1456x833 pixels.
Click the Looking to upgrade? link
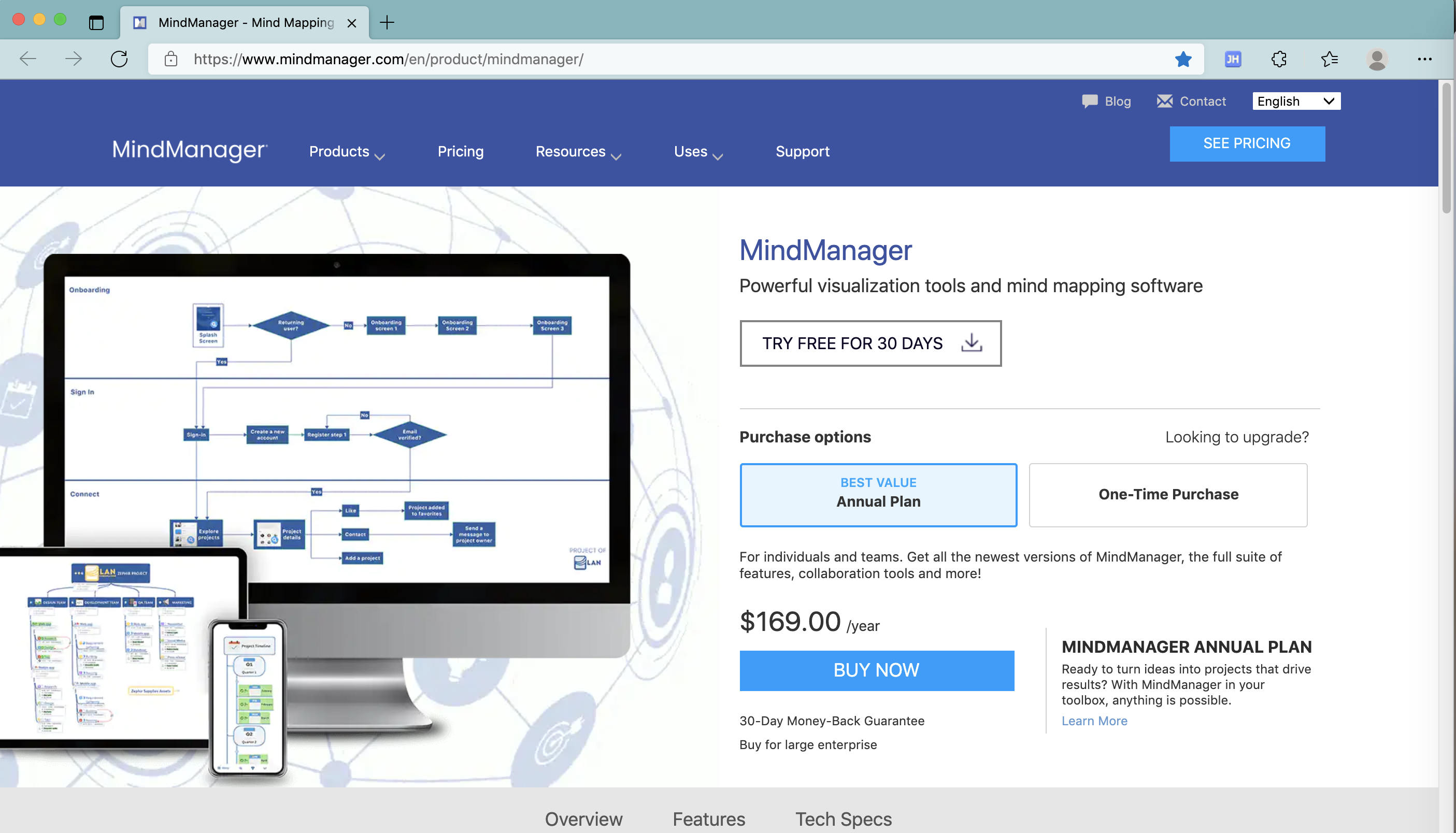(1237, 437)
